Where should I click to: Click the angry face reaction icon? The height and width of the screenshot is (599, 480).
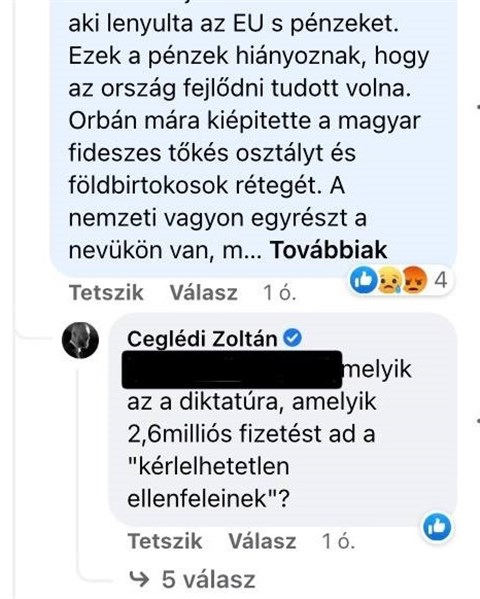point(415,280)
